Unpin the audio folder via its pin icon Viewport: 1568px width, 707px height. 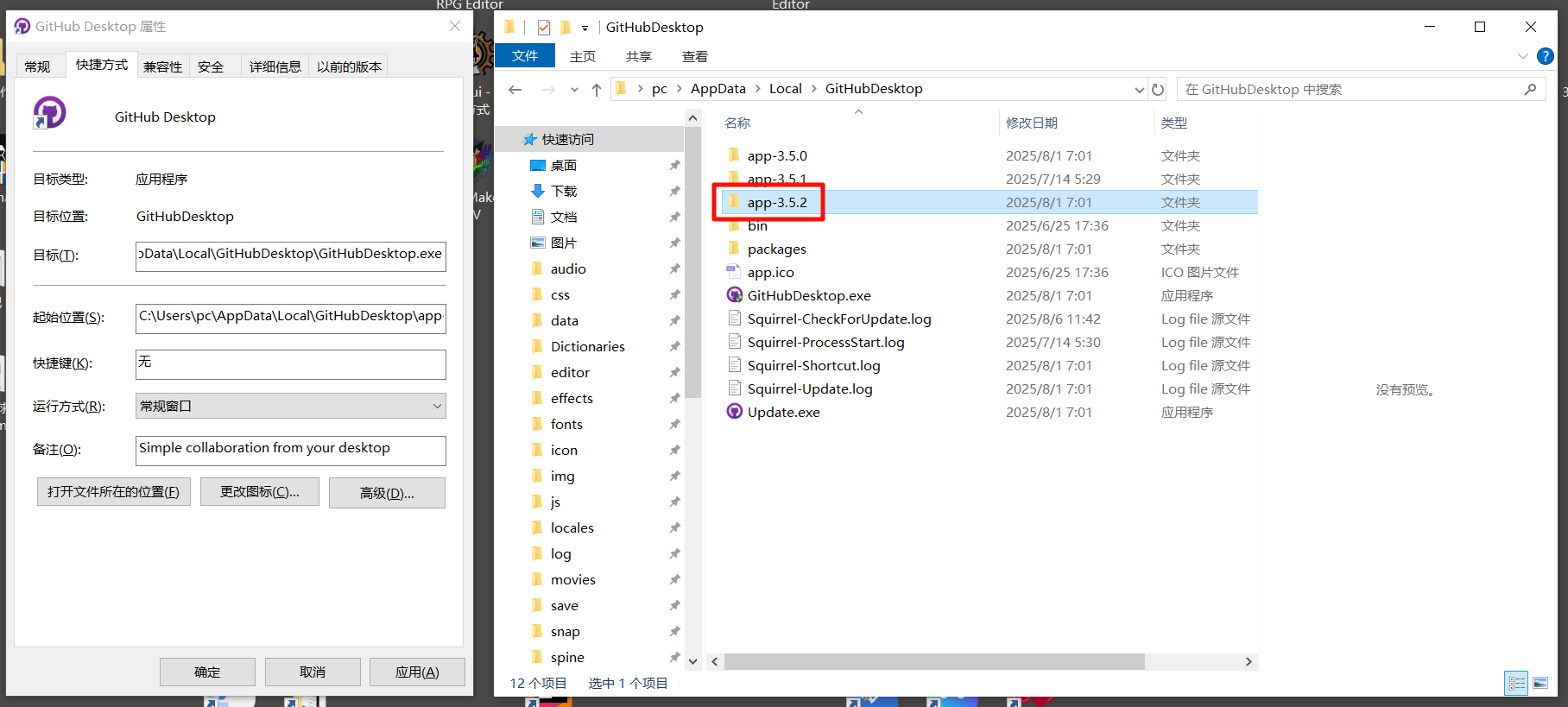click(x=674, y=268)
